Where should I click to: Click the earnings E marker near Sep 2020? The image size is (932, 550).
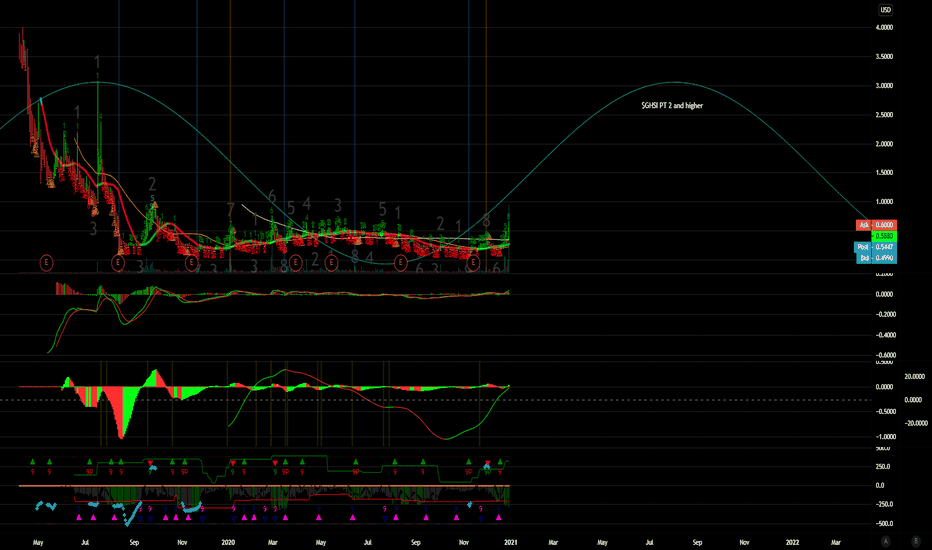(x=401, y=262)
